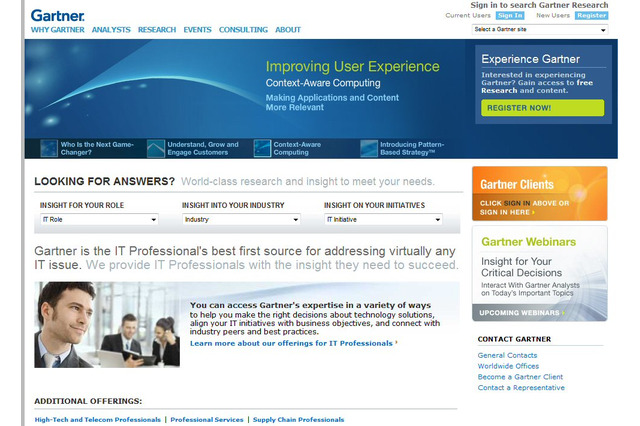Expand the IT Role dropdown
Image resolution: width=640 pixels, height=426 pixels.
[x=99, y=220]
